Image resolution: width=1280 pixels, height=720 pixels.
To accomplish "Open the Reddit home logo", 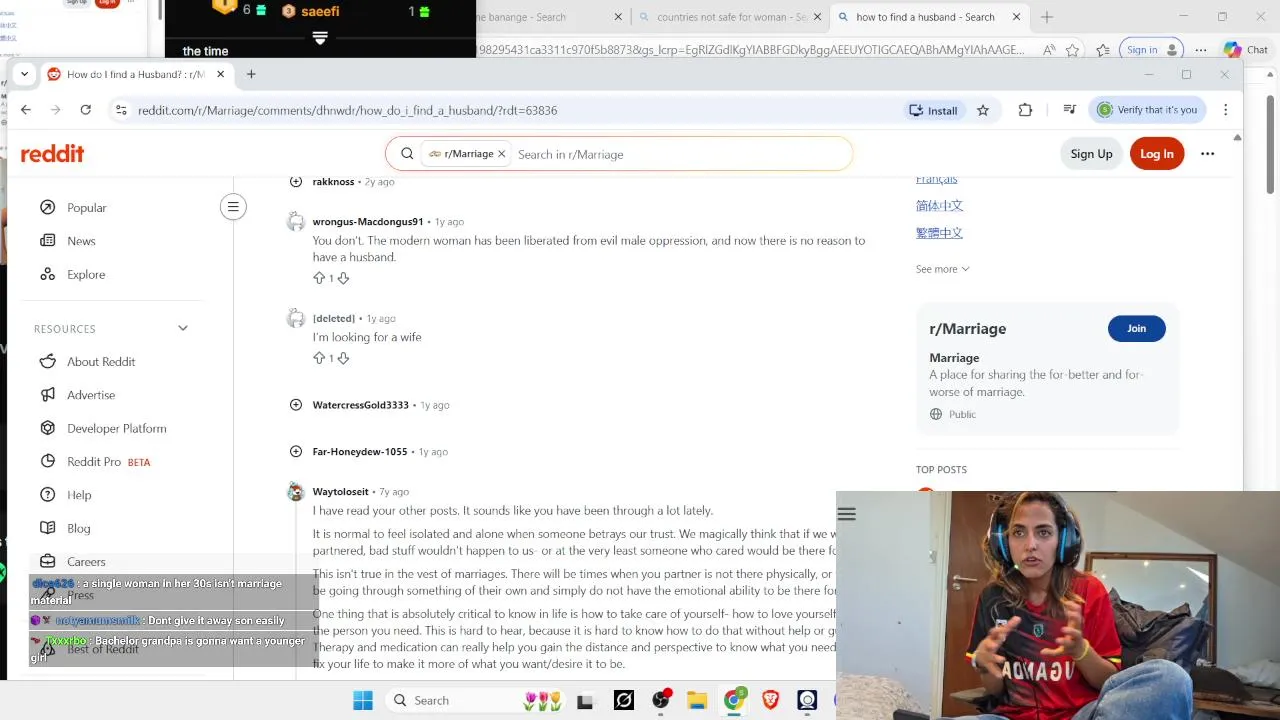I will click(52, 154).
